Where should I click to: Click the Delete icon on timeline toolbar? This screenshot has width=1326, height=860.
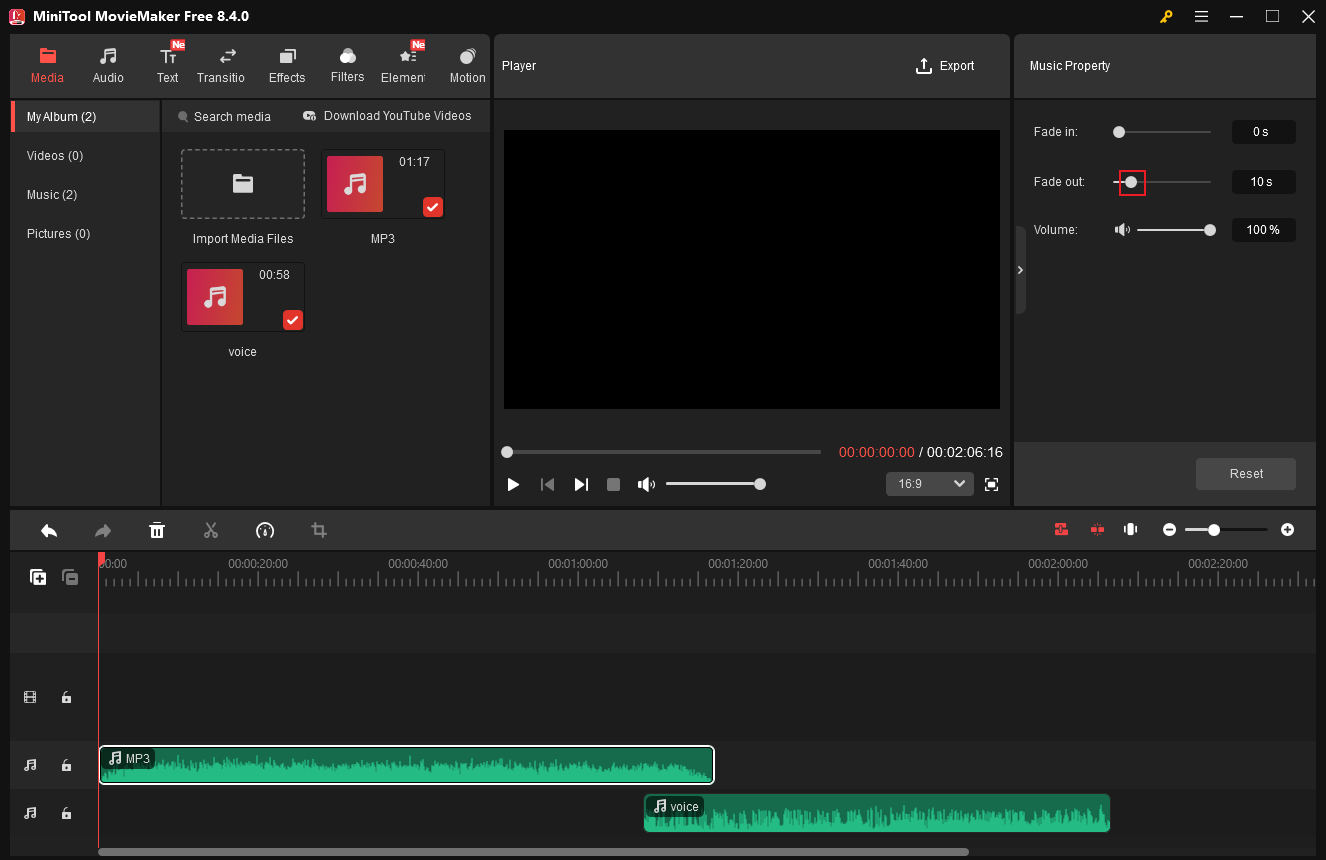click(x=157, y=530)
